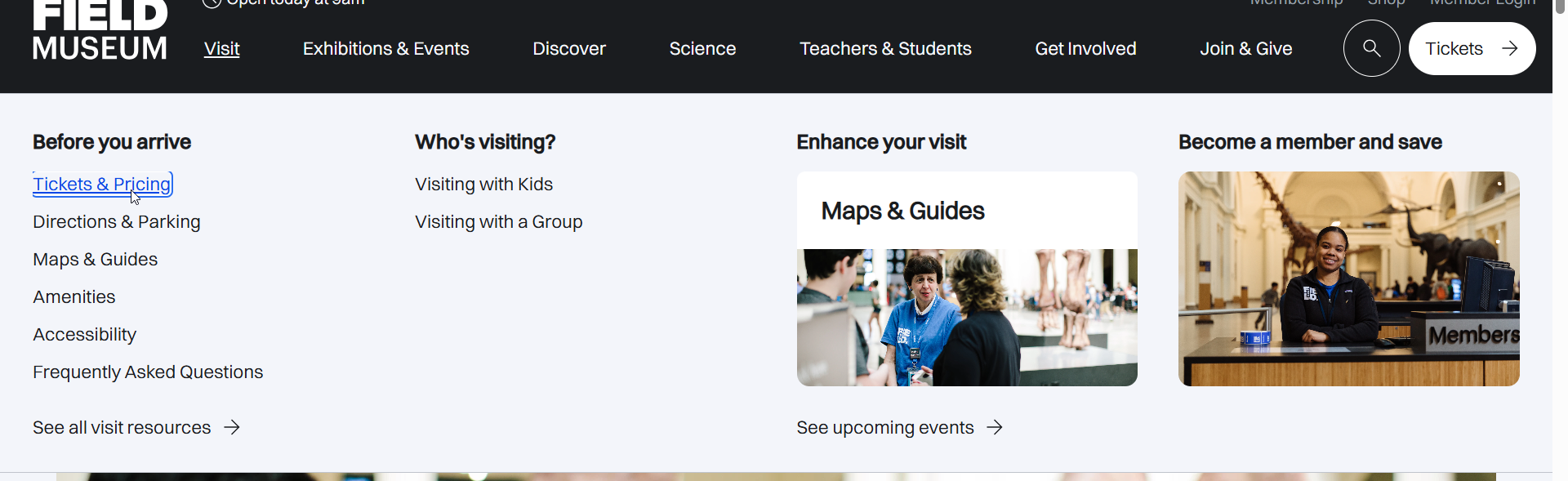Open the Visit menu

click(x=221, y=49)
